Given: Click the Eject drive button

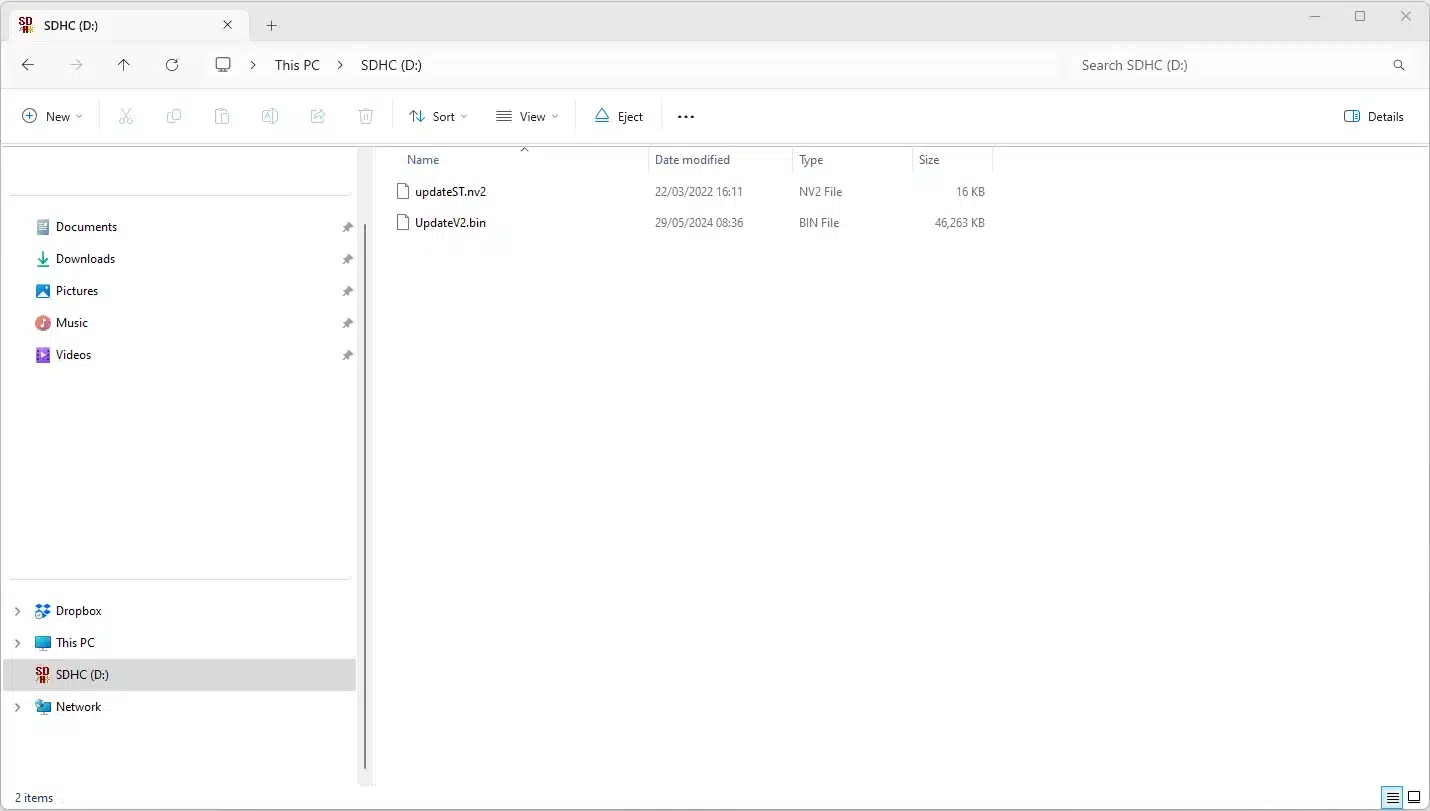Looking at the screenshot, I should click(x=619, y=116).
